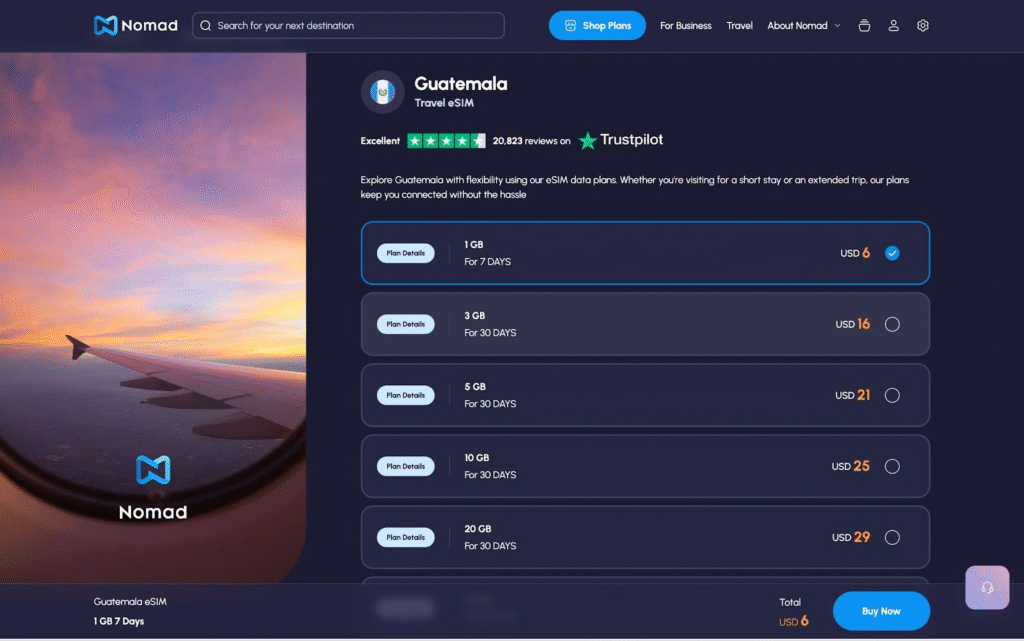Expand the About Nomad dropdown
The image size is (1024, 641).
tap(804, 25)
